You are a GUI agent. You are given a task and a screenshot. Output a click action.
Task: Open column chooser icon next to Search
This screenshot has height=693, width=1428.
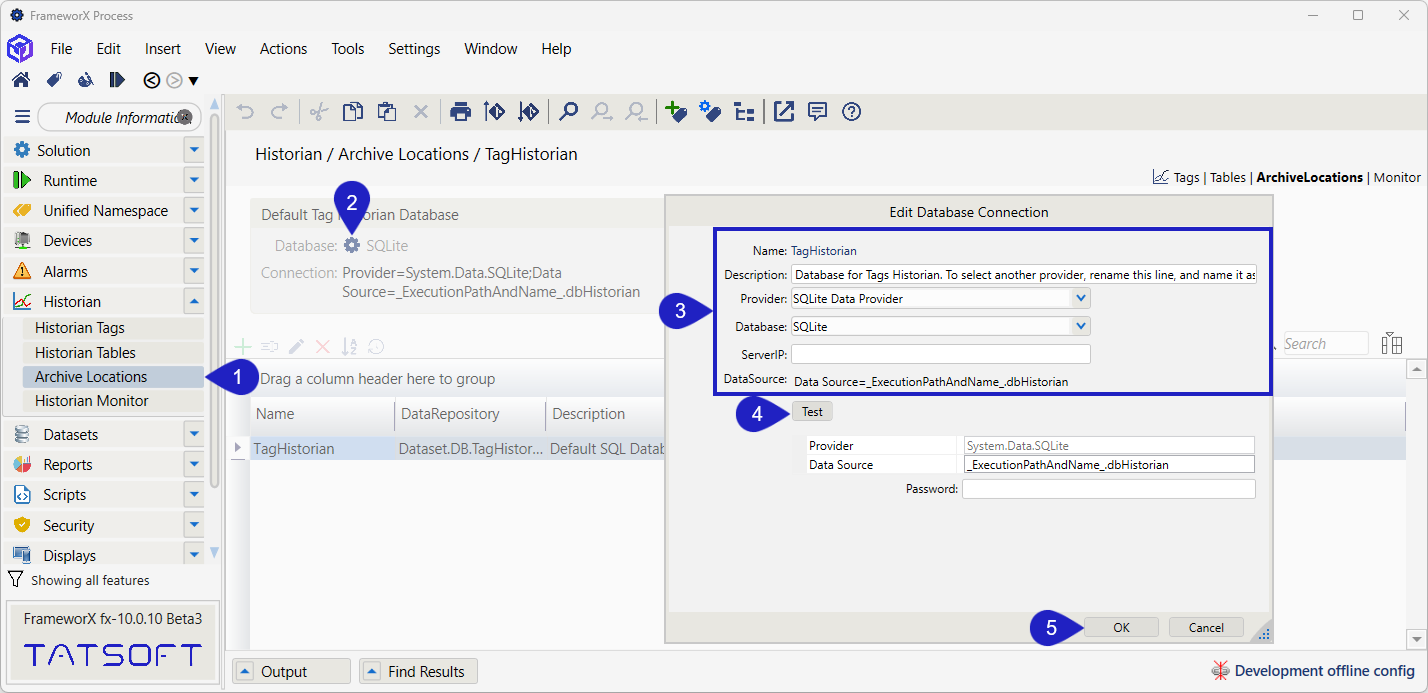(x=1391, y=344)
